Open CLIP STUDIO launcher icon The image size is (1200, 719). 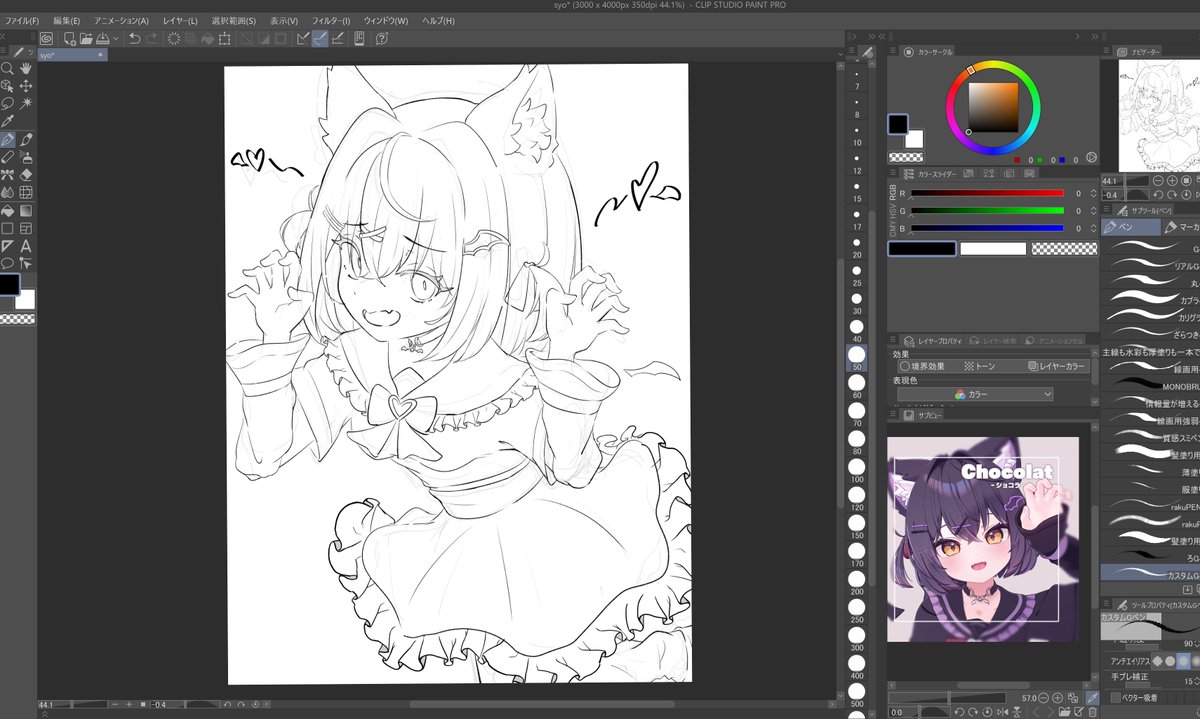click(46, 38)
